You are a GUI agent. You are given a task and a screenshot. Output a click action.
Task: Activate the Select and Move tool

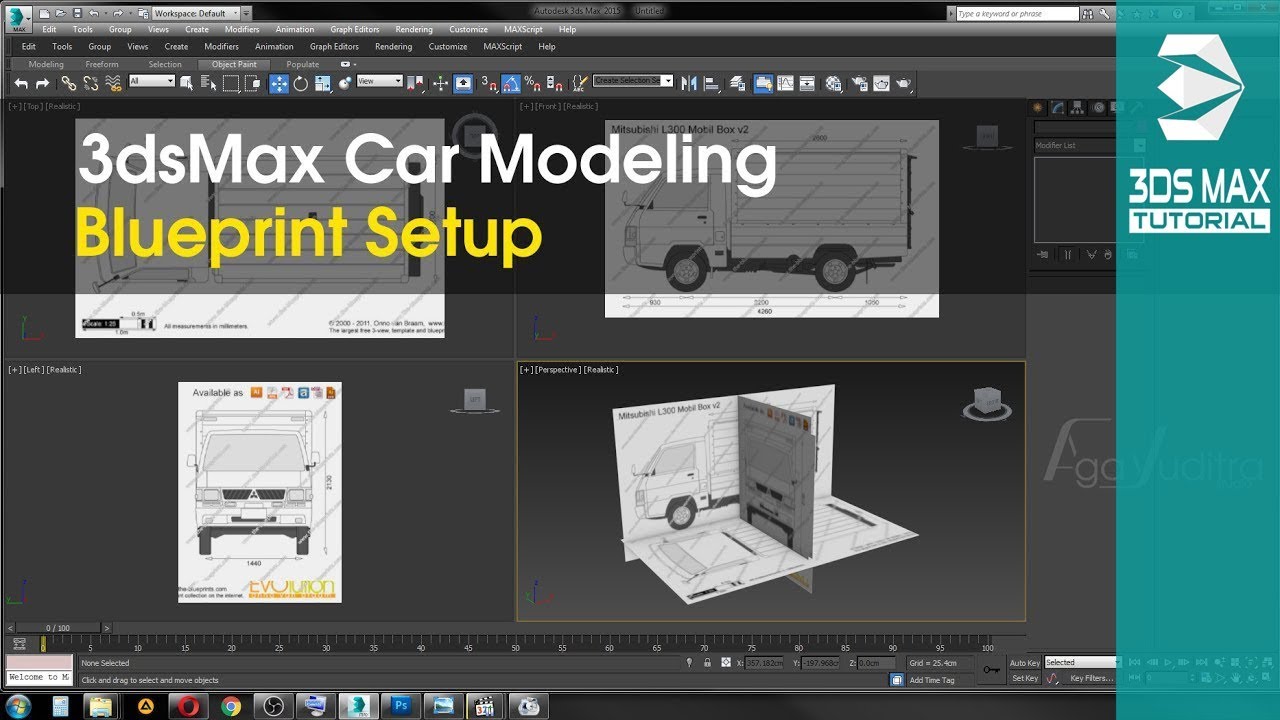pos(279,84)
